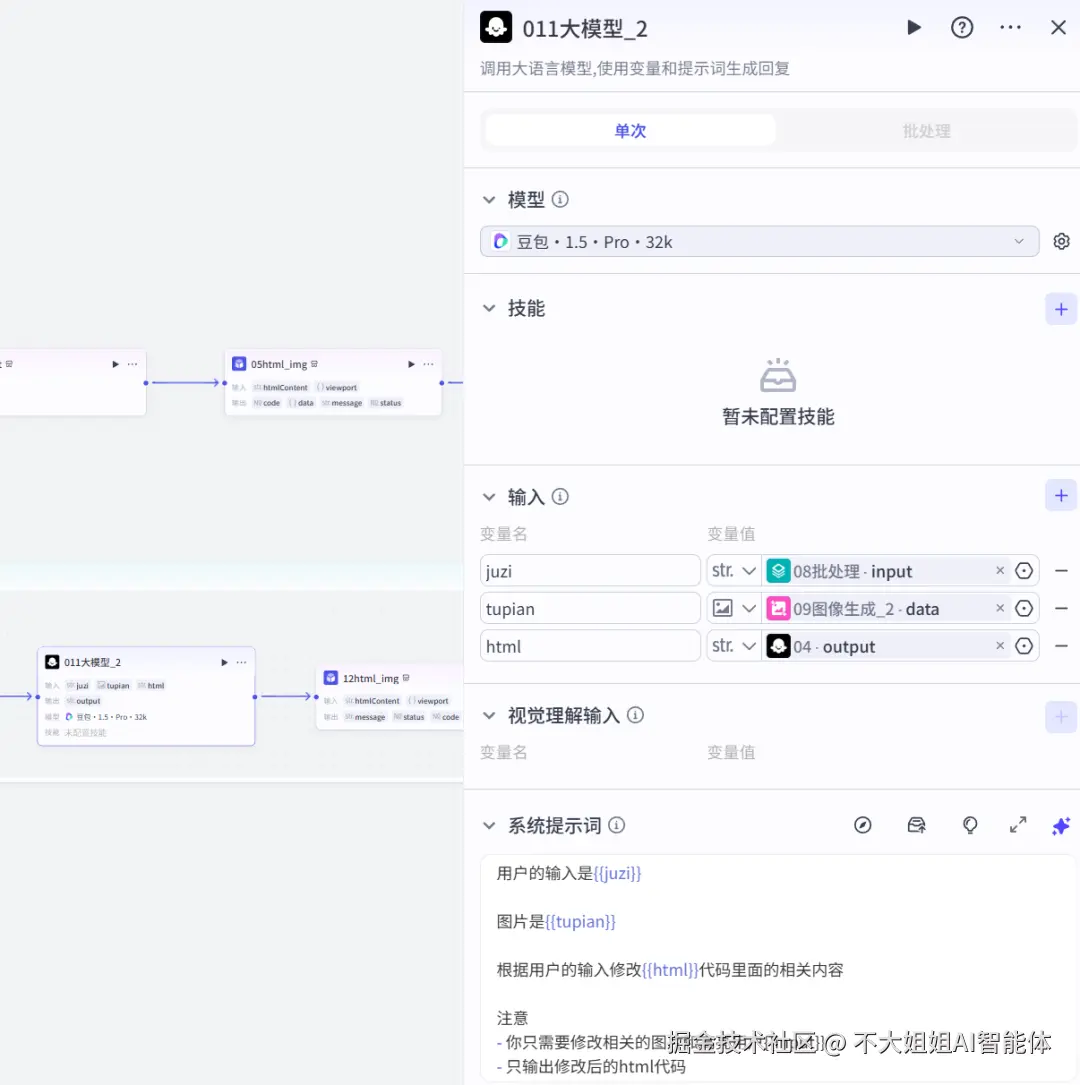
Task: Open variable picker for tupian row
Action: tap(1024, 608)
